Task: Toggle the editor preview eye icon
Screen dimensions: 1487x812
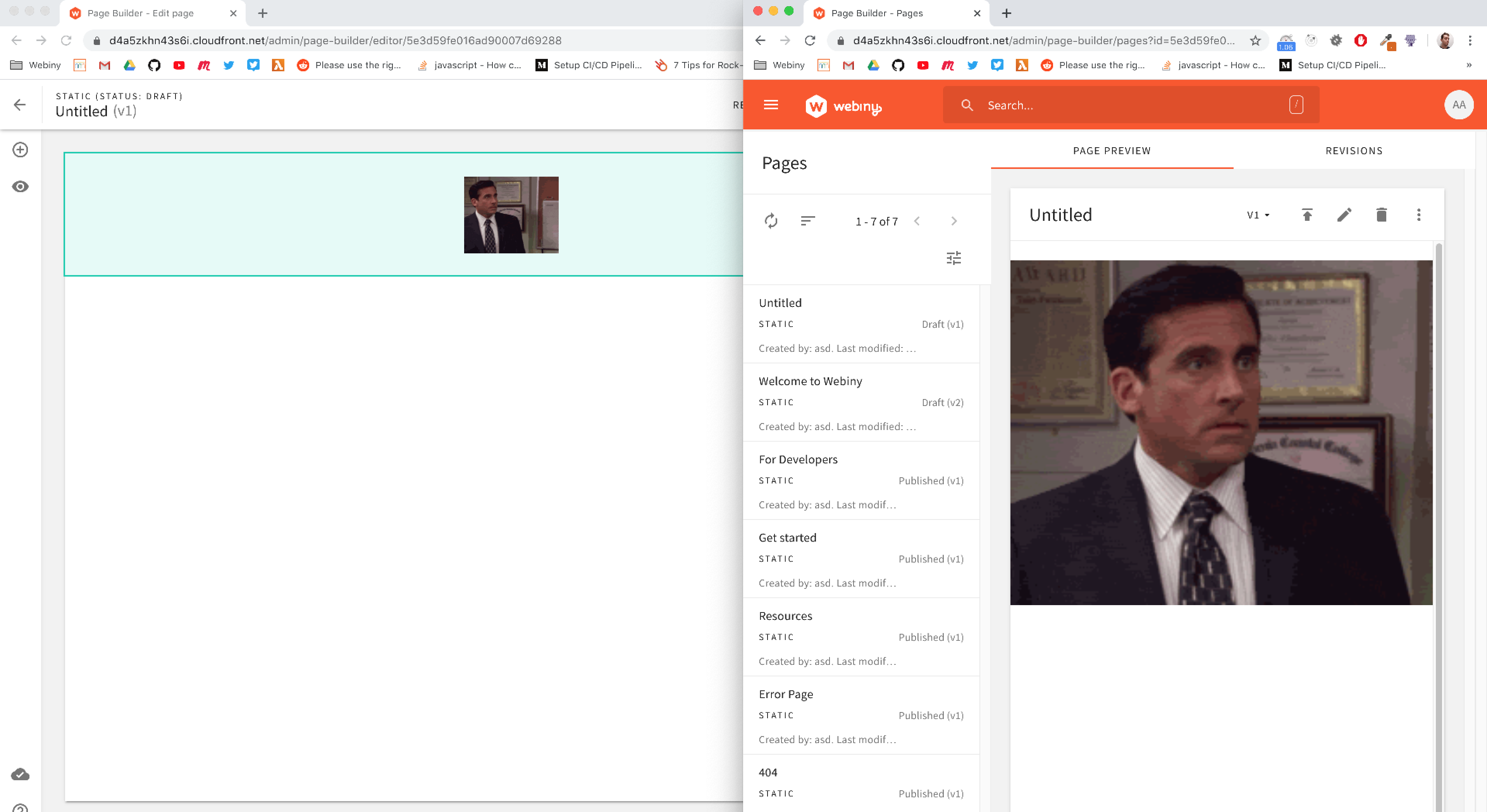Action: point(20,186)
